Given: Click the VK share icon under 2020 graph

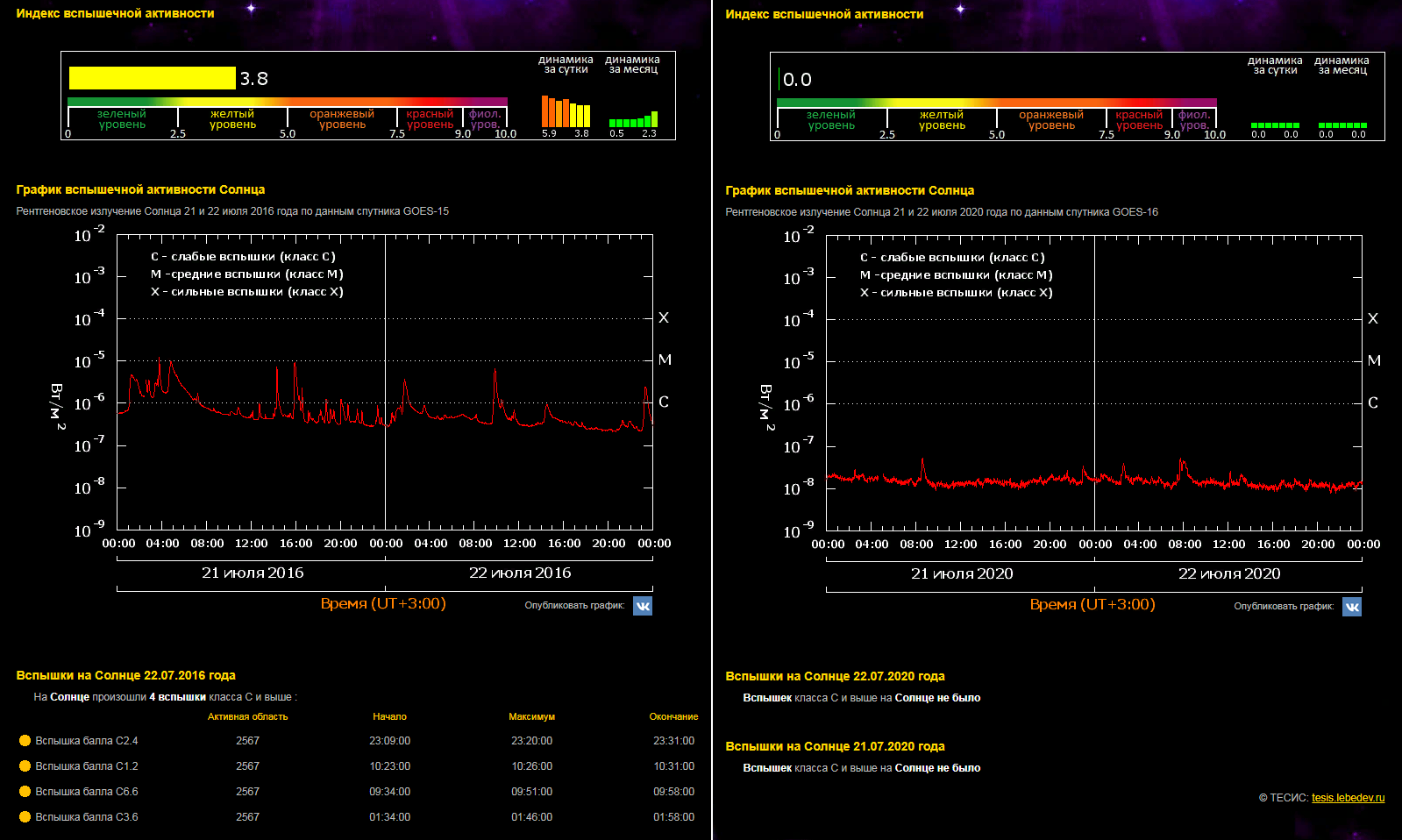Looking at the screenshot, I should pyautogui.click(x=1352, y=607).
